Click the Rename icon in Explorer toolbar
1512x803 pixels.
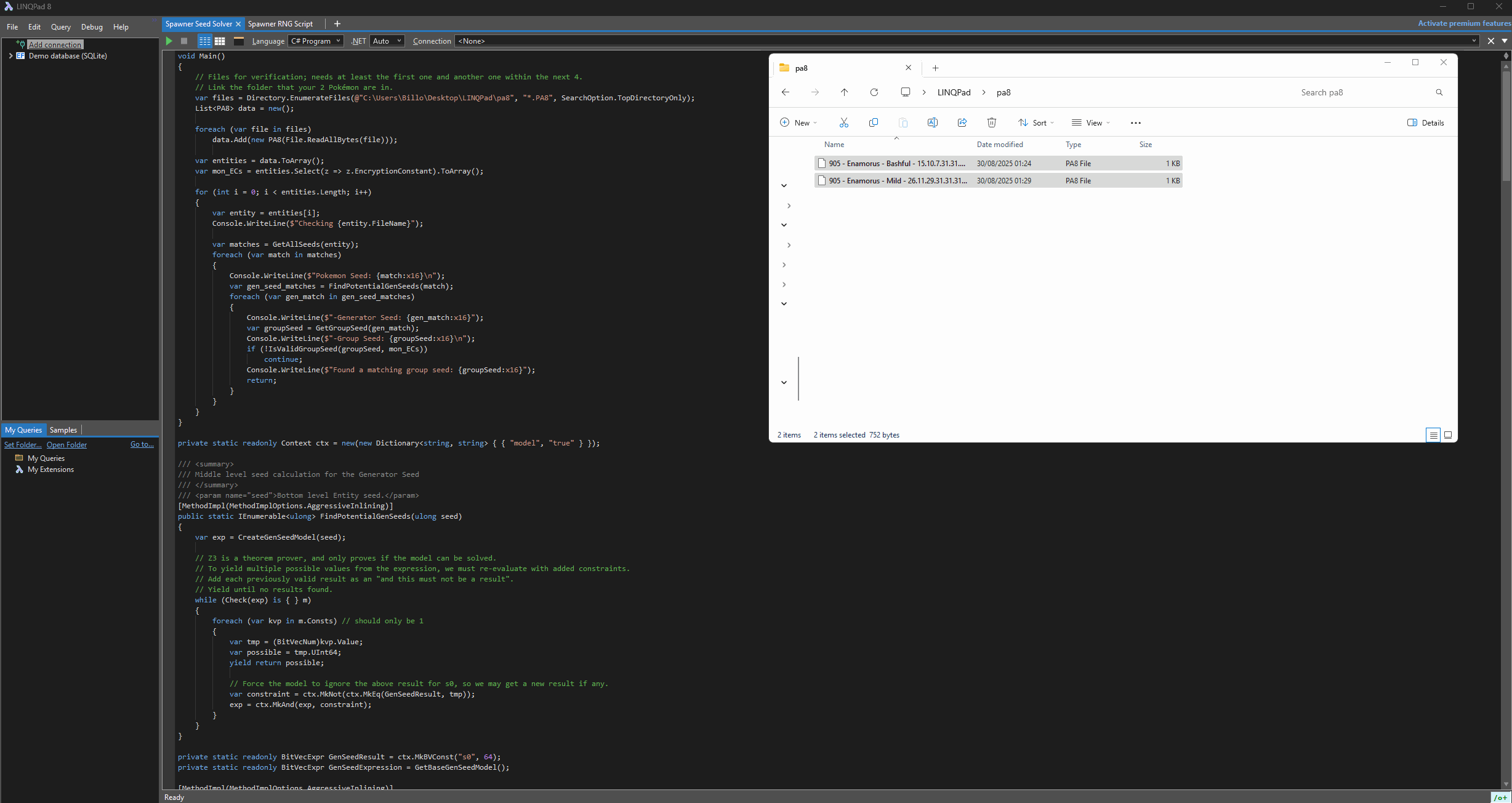932,123
